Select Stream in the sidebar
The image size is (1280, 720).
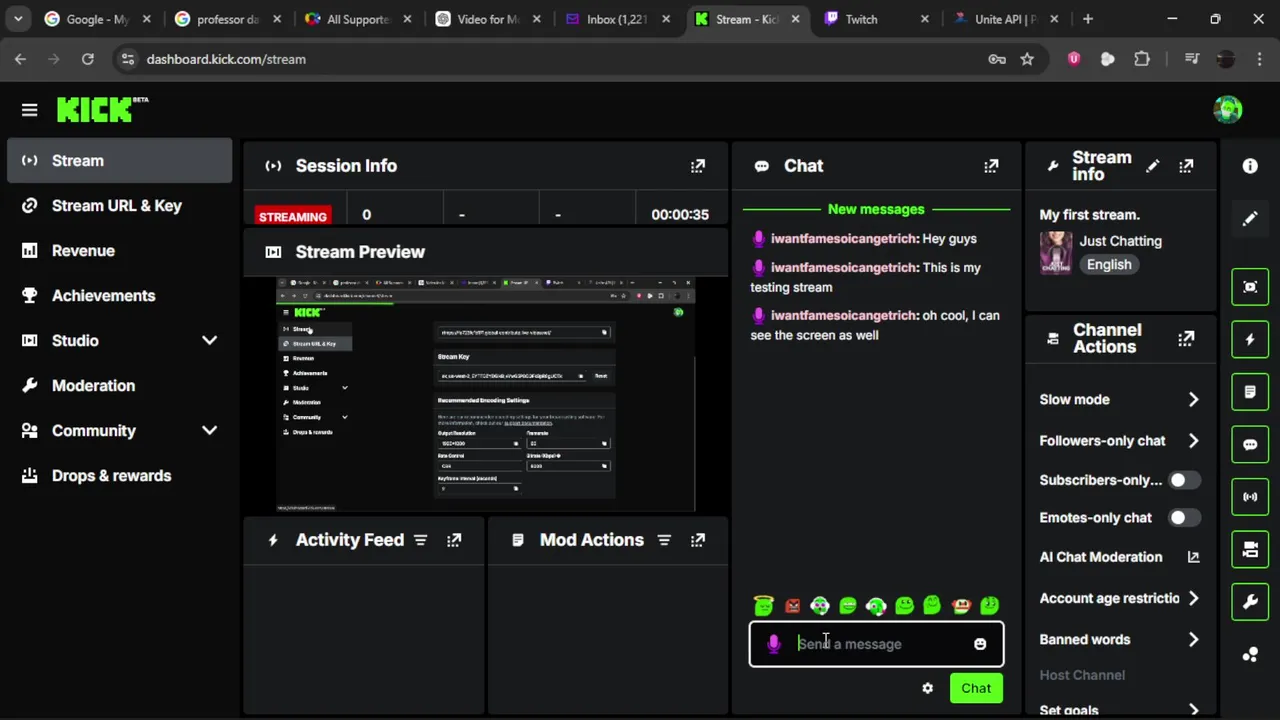[x=119, y=160]
